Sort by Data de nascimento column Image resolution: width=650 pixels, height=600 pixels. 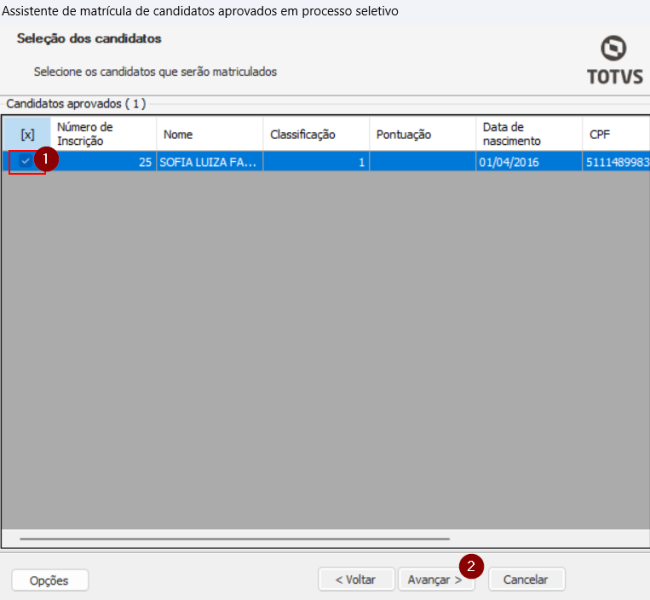[528, 134]
